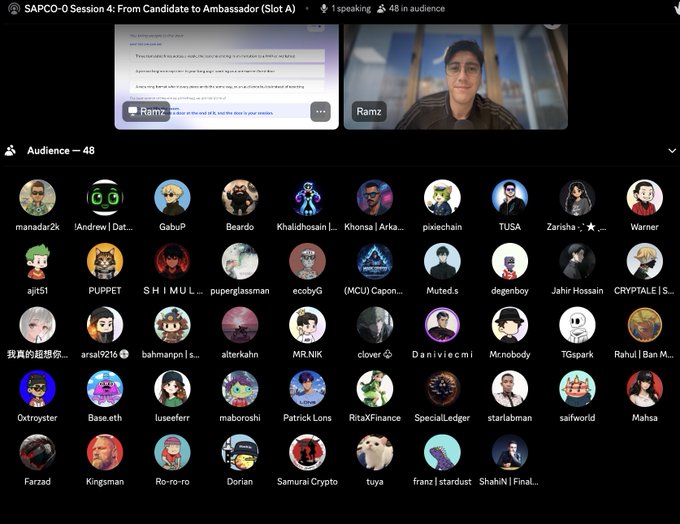Open bahmanpn's avatar
Screen dimensions: 680x524
click(x=172, y=325)
